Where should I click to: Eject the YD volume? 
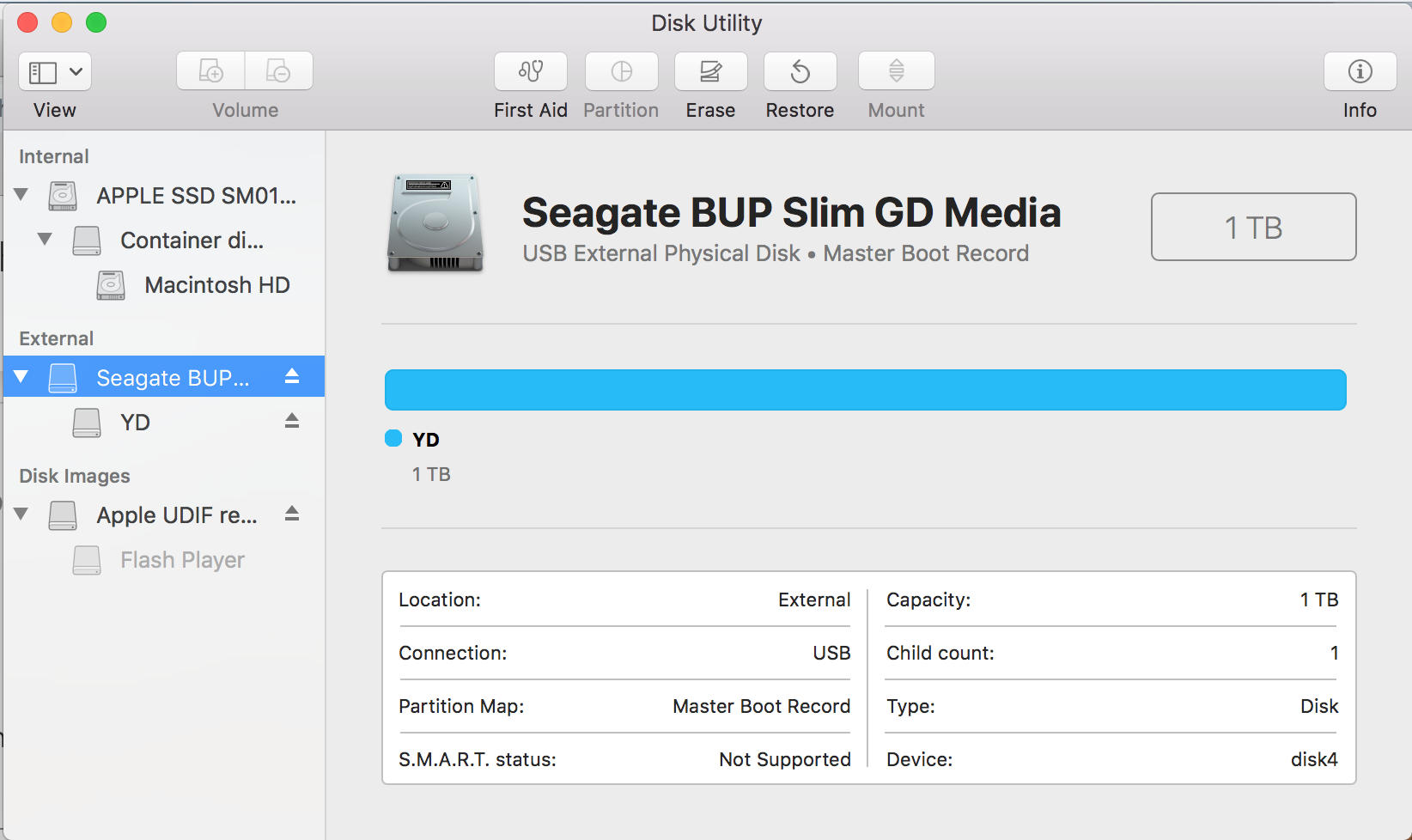pyautogui.click(x=292, y=421)
